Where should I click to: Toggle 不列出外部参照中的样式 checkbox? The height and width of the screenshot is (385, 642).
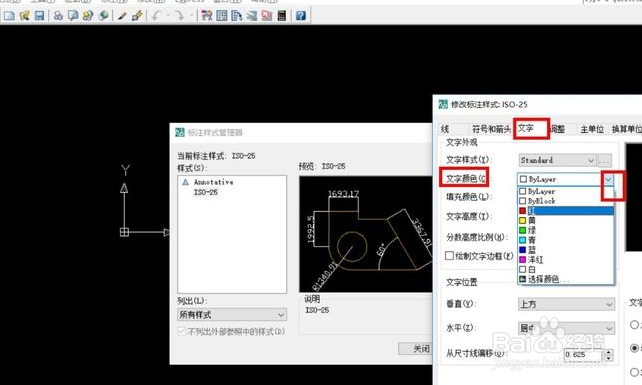tap(182, 331)
